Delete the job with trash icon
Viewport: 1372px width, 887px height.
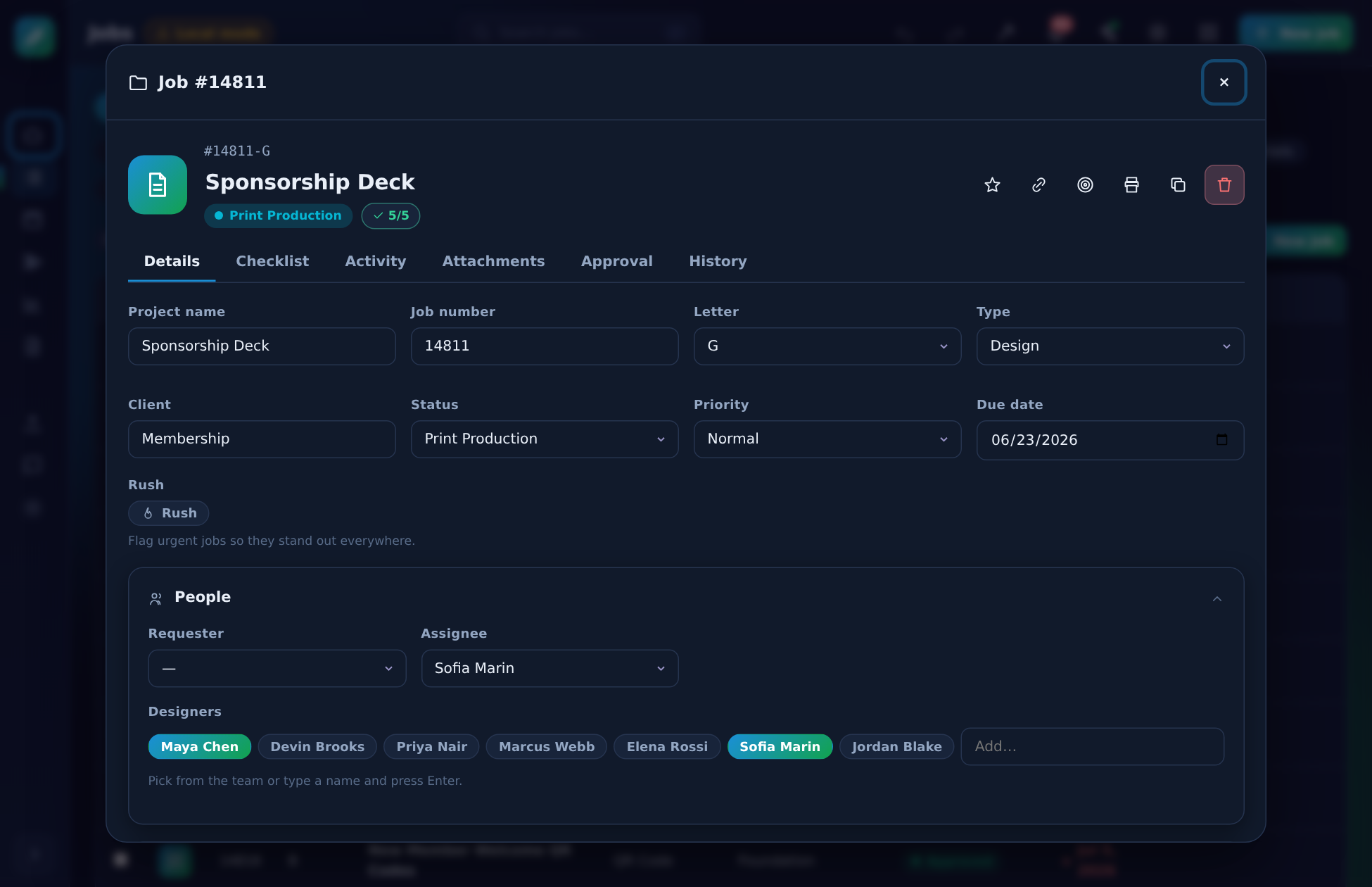click(1224, 184)
